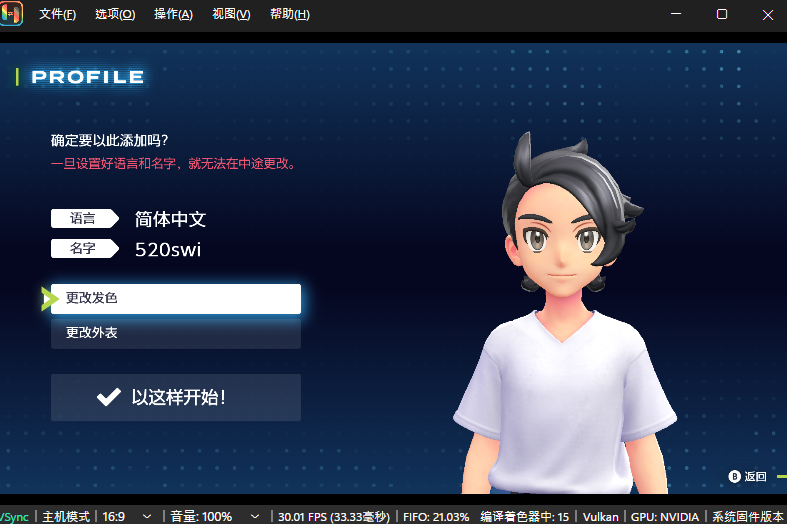Open the 选项(O) menu
The image size is (787, 524).
pyautogui.click(x=115, y=15)
